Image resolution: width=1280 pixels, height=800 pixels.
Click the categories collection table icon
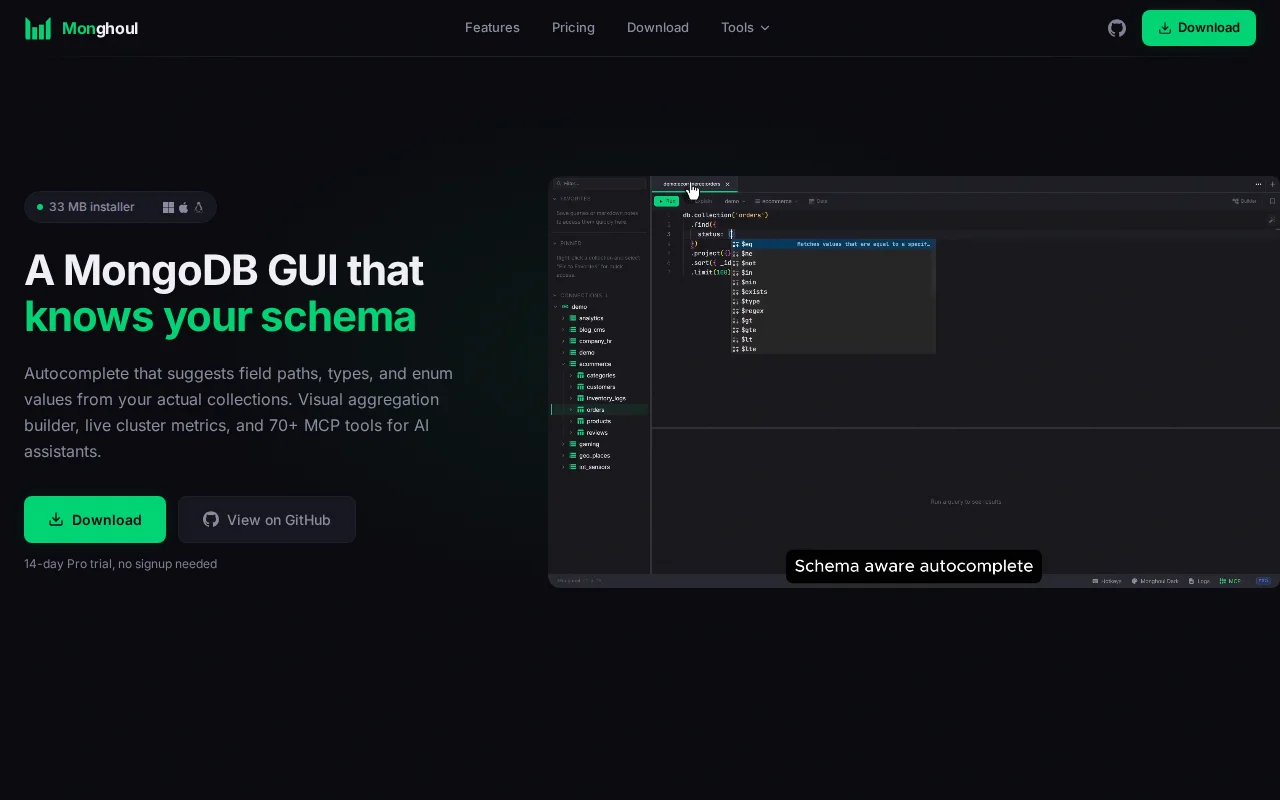580,375
